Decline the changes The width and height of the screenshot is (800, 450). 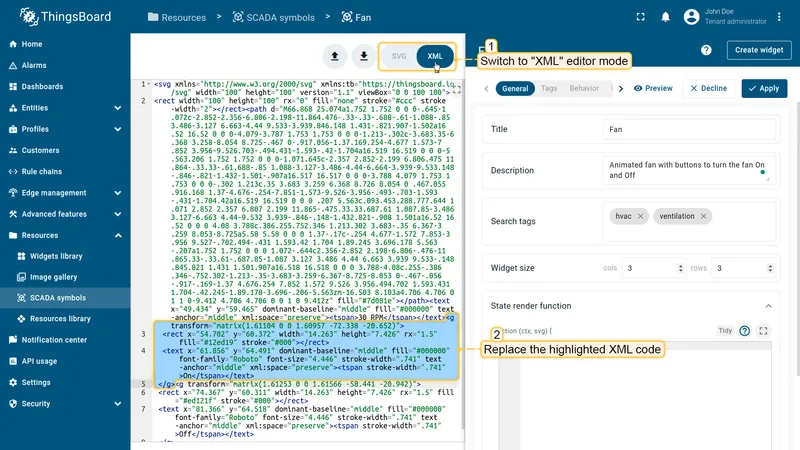tap(709, 88)
